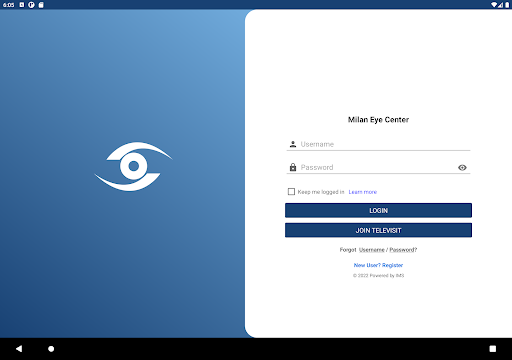Click the forgot Password? link
Image resolution: width=512 pixels, height=360 pixels.
point(403,250)
